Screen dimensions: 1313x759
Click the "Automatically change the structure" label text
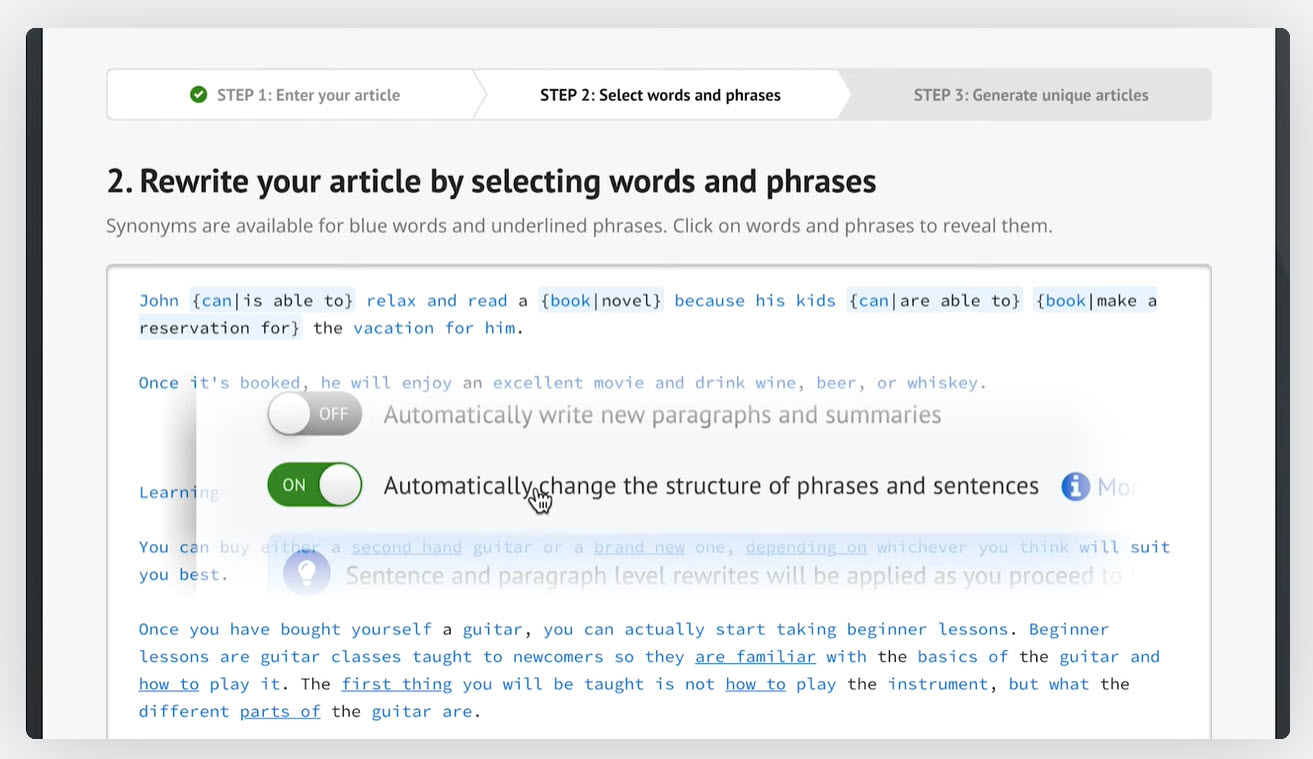[x=711, y=486]
